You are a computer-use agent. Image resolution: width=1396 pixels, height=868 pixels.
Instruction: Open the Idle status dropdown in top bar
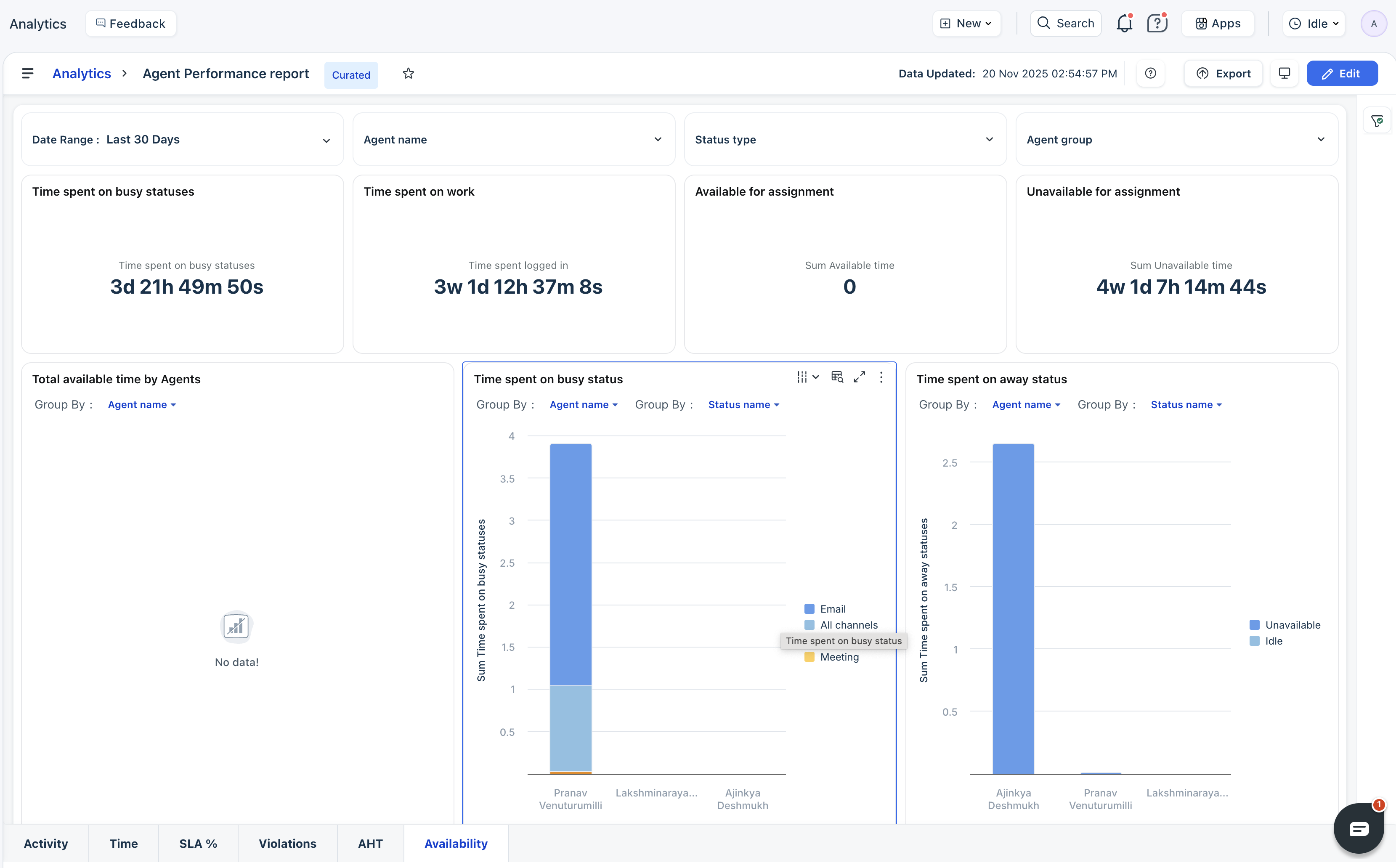point(1314,24)
